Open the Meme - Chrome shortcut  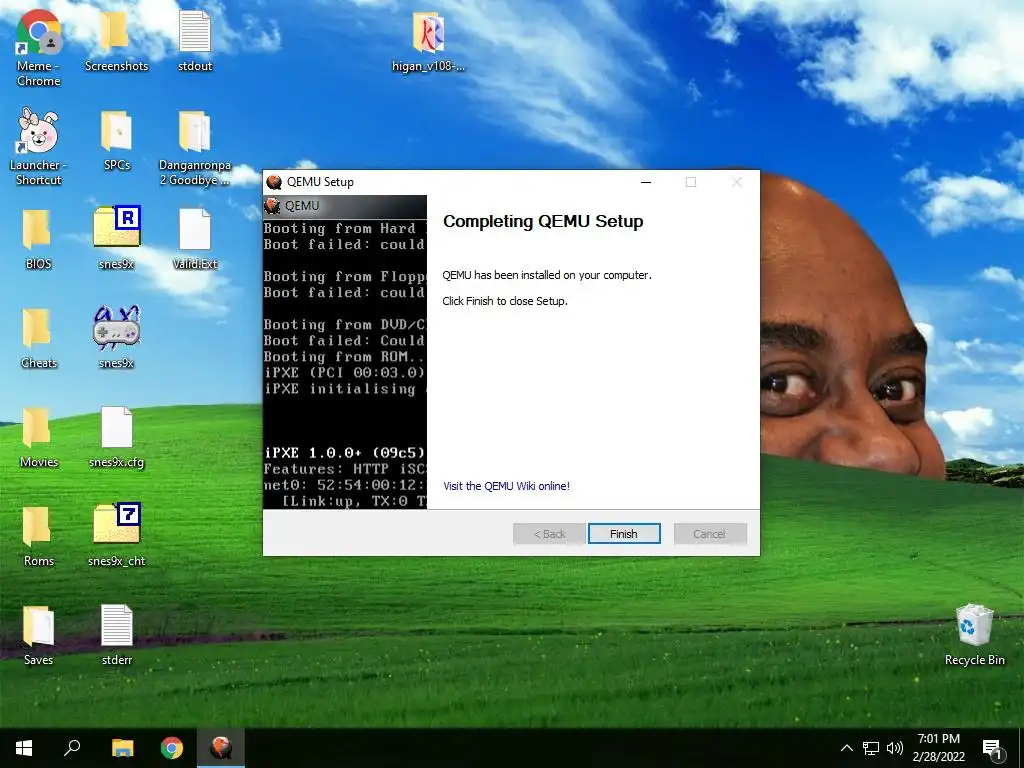[x=39, y=49]
